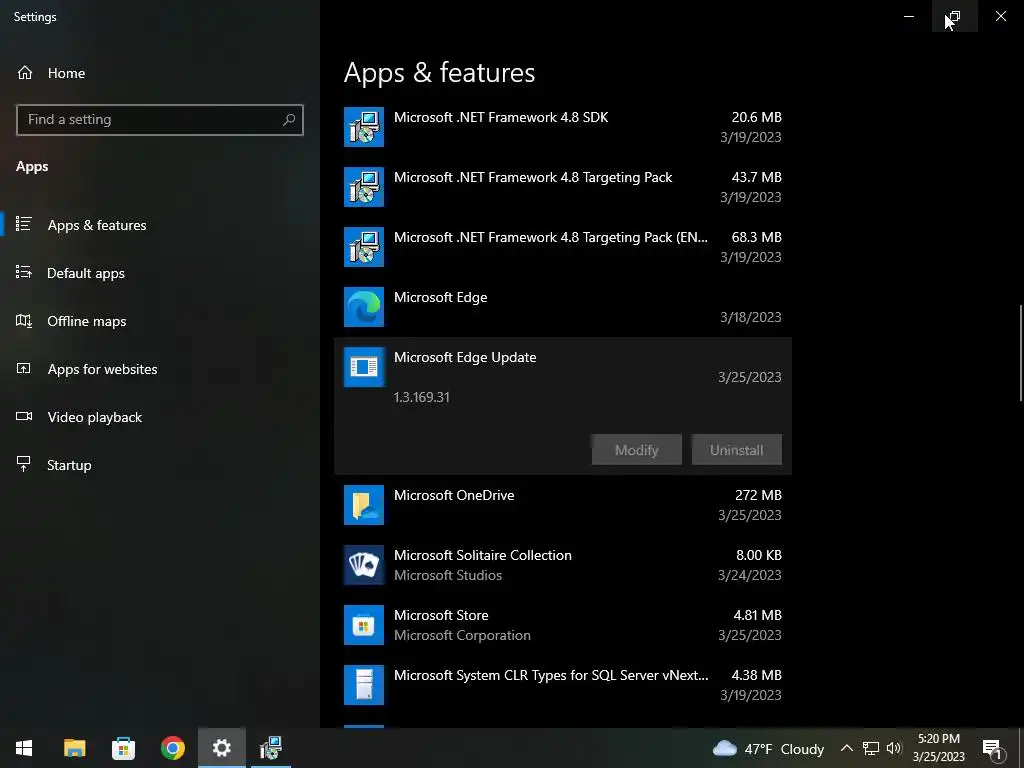Select Microsoft System CLR Types for SQL Server
The image size is (1024, 768).
(x=562, y=685)
